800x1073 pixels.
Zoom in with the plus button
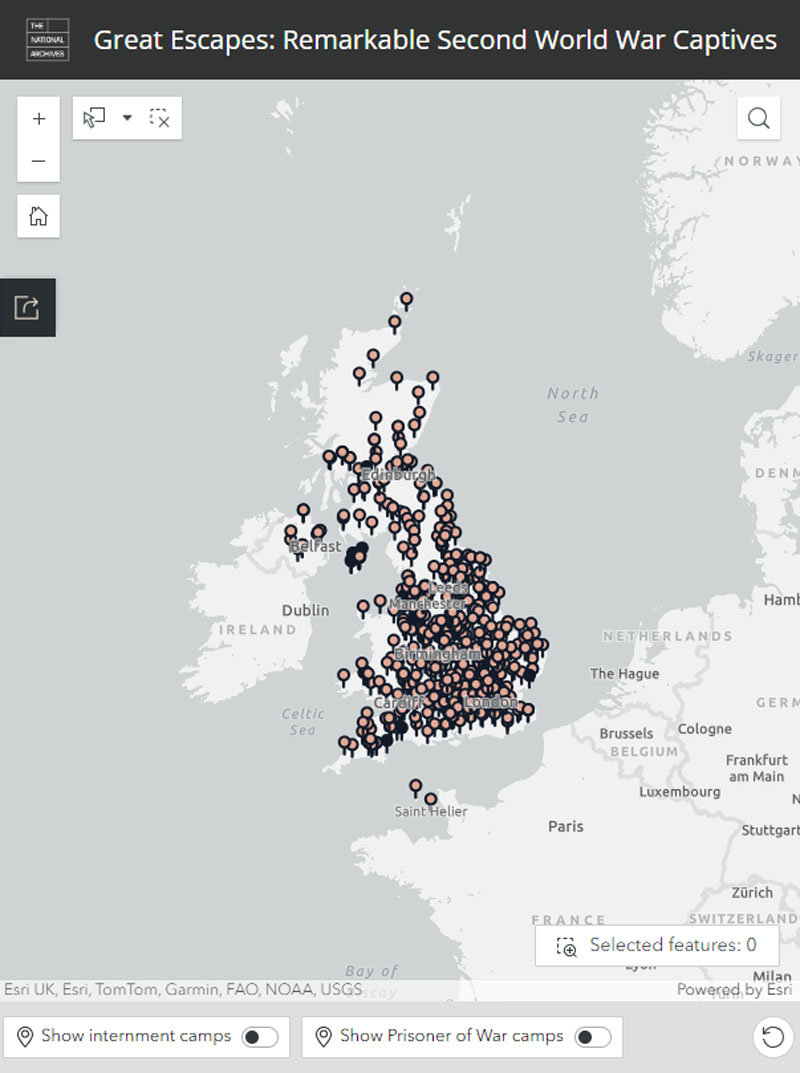point(38,118)
